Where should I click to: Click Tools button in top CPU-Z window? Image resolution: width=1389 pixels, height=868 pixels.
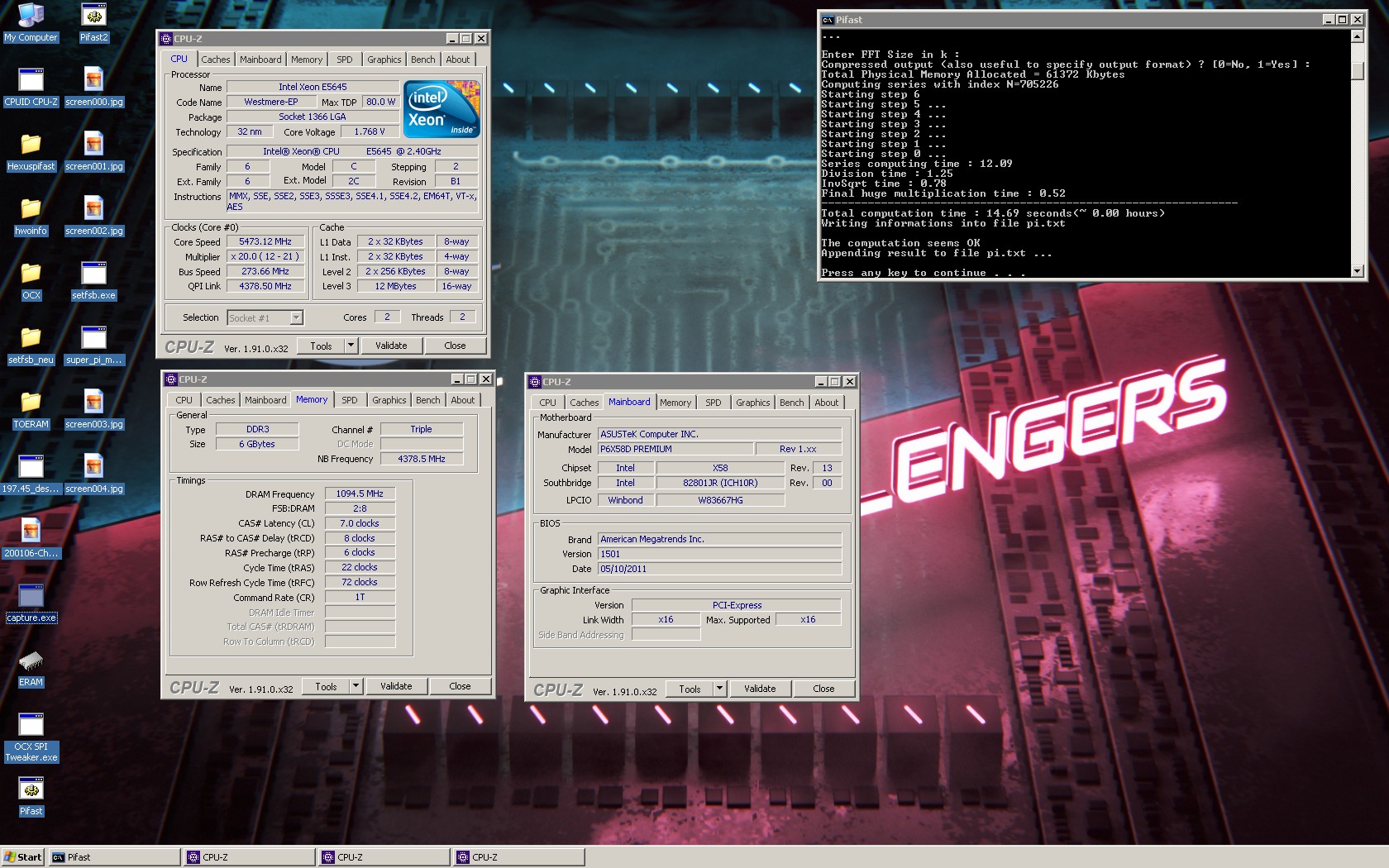pos(321,346)
